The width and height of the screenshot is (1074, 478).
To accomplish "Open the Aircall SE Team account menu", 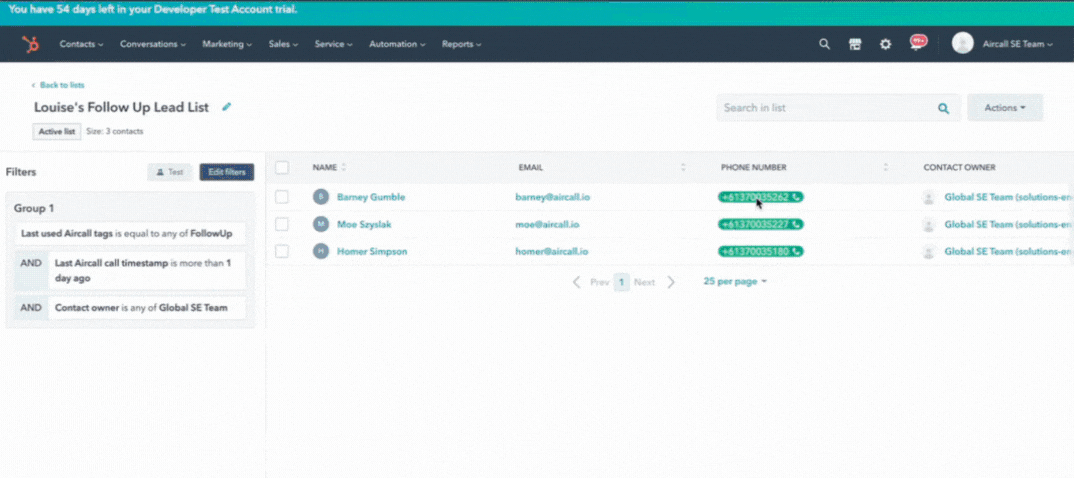I will (1004, 44).
